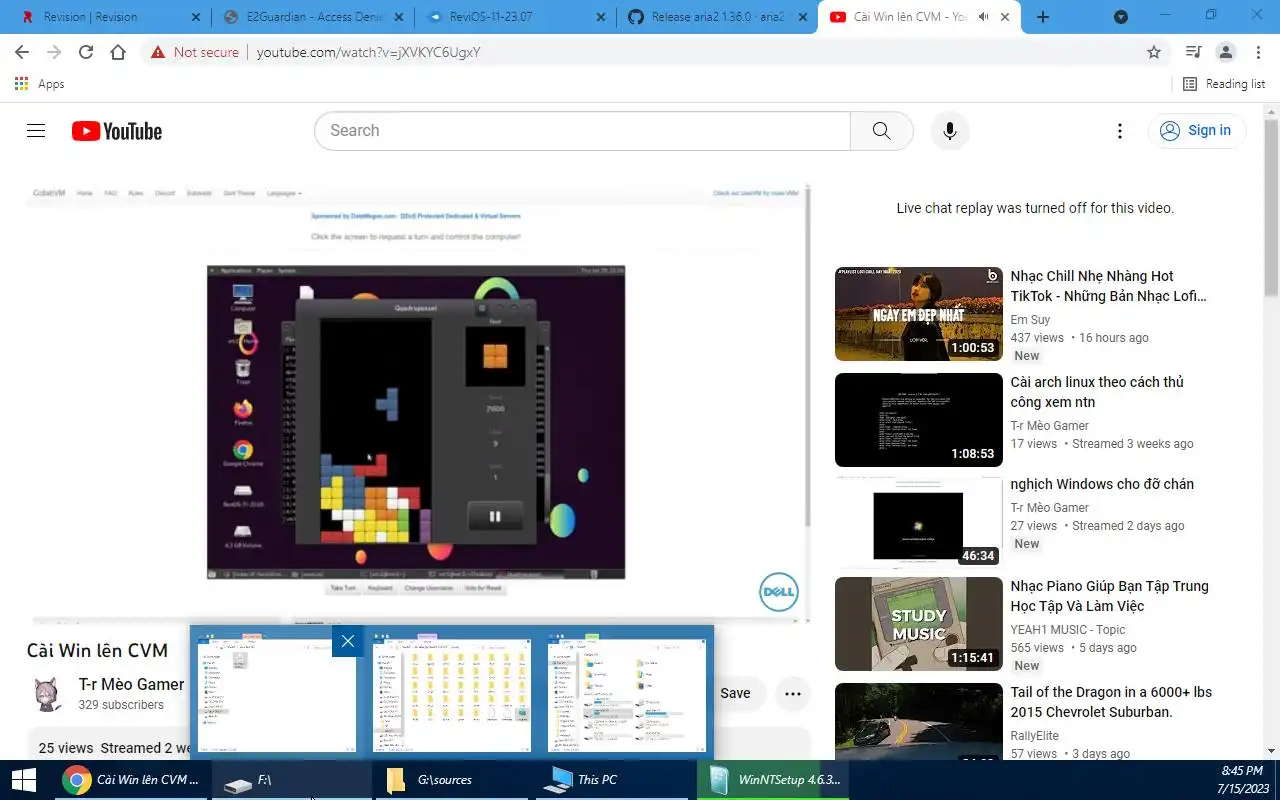1280x800 pixels.
Task: Open the YouTube hamburger guide menu
Action: 36,131
